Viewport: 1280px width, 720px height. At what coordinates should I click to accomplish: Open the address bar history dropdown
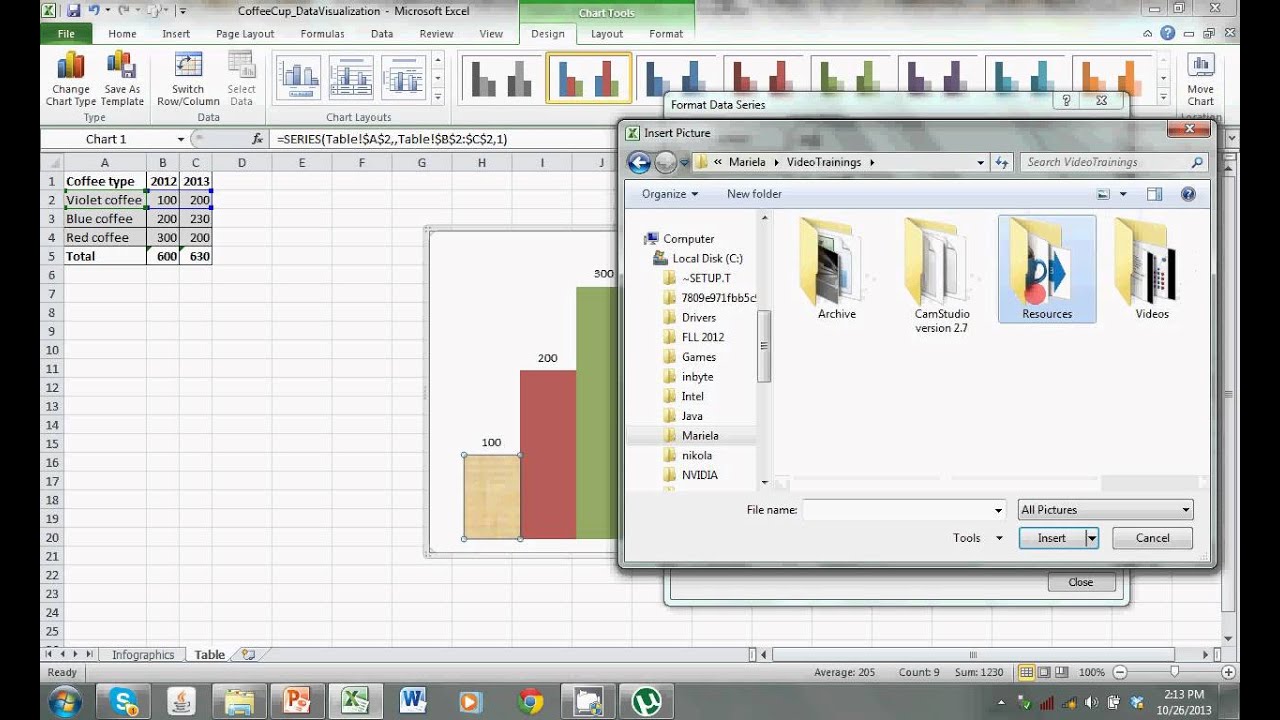(980, 162)
